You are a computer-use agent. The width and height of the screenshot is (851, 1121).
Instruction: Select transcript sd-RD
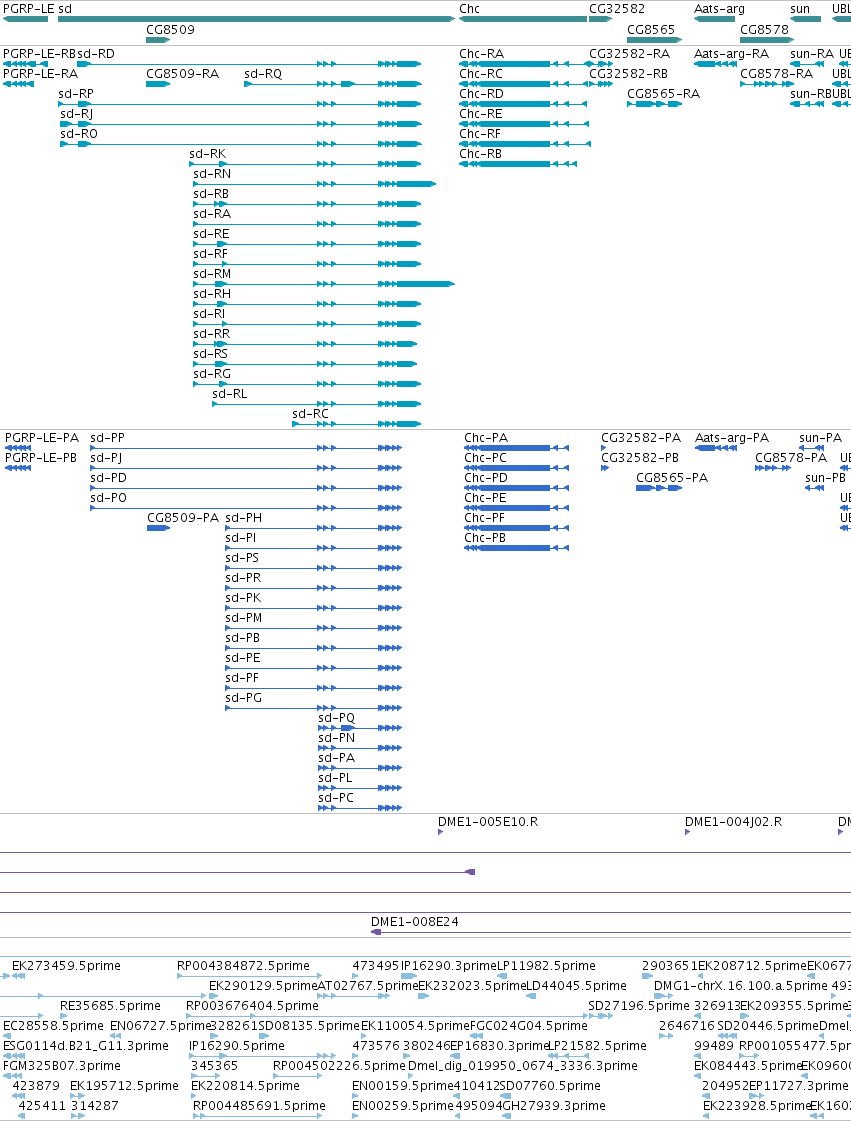click(x=249, y=64)
